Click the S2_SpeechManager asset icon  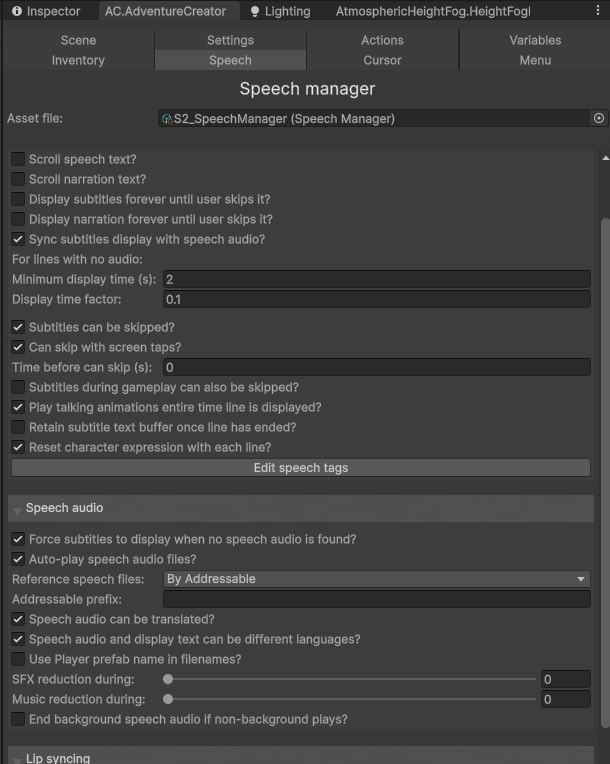pyautogui.click(x=166, y=119)
